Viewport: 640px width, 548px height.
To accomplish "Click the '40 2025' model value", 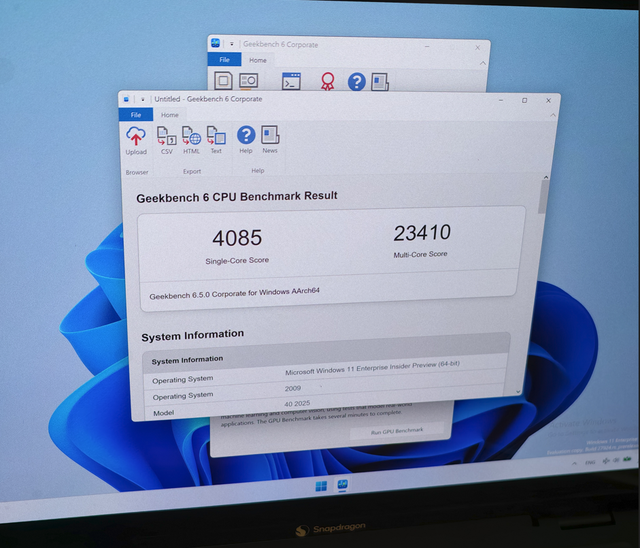I will (x=297, y=404).
